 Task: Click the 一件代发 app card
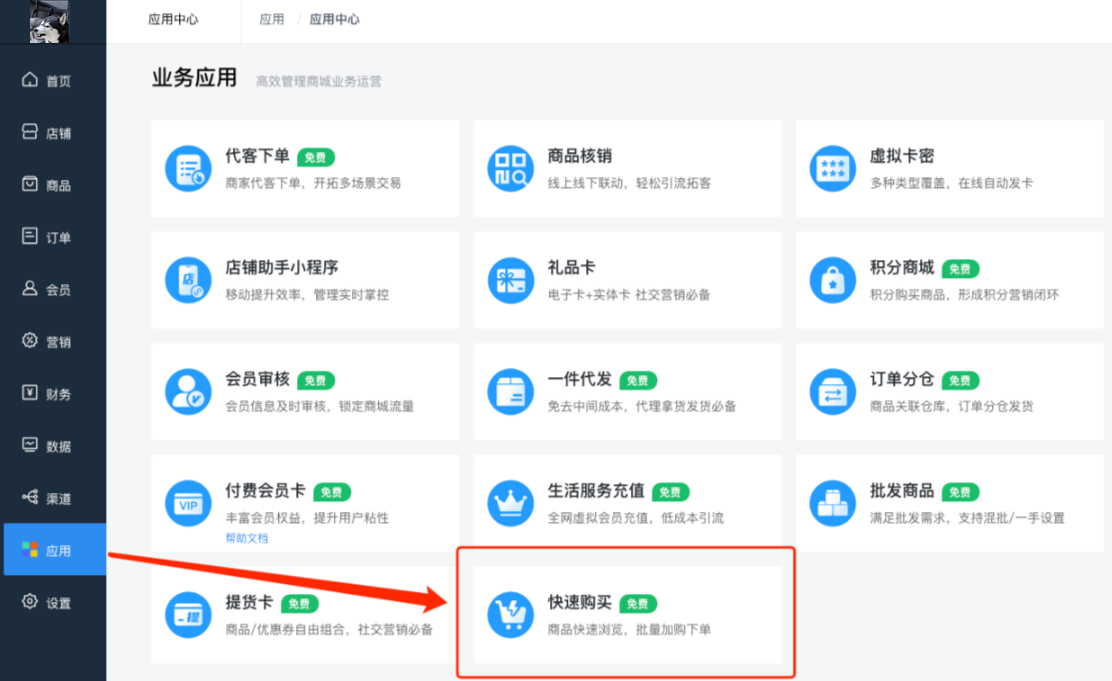coord(627,391)
